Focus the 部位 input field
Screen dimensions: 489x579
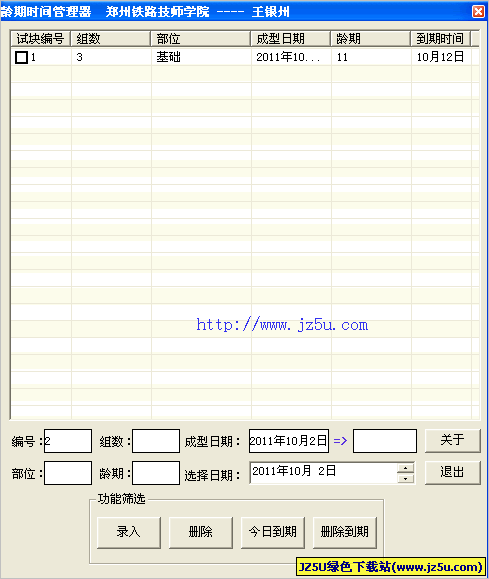(68, 473)
